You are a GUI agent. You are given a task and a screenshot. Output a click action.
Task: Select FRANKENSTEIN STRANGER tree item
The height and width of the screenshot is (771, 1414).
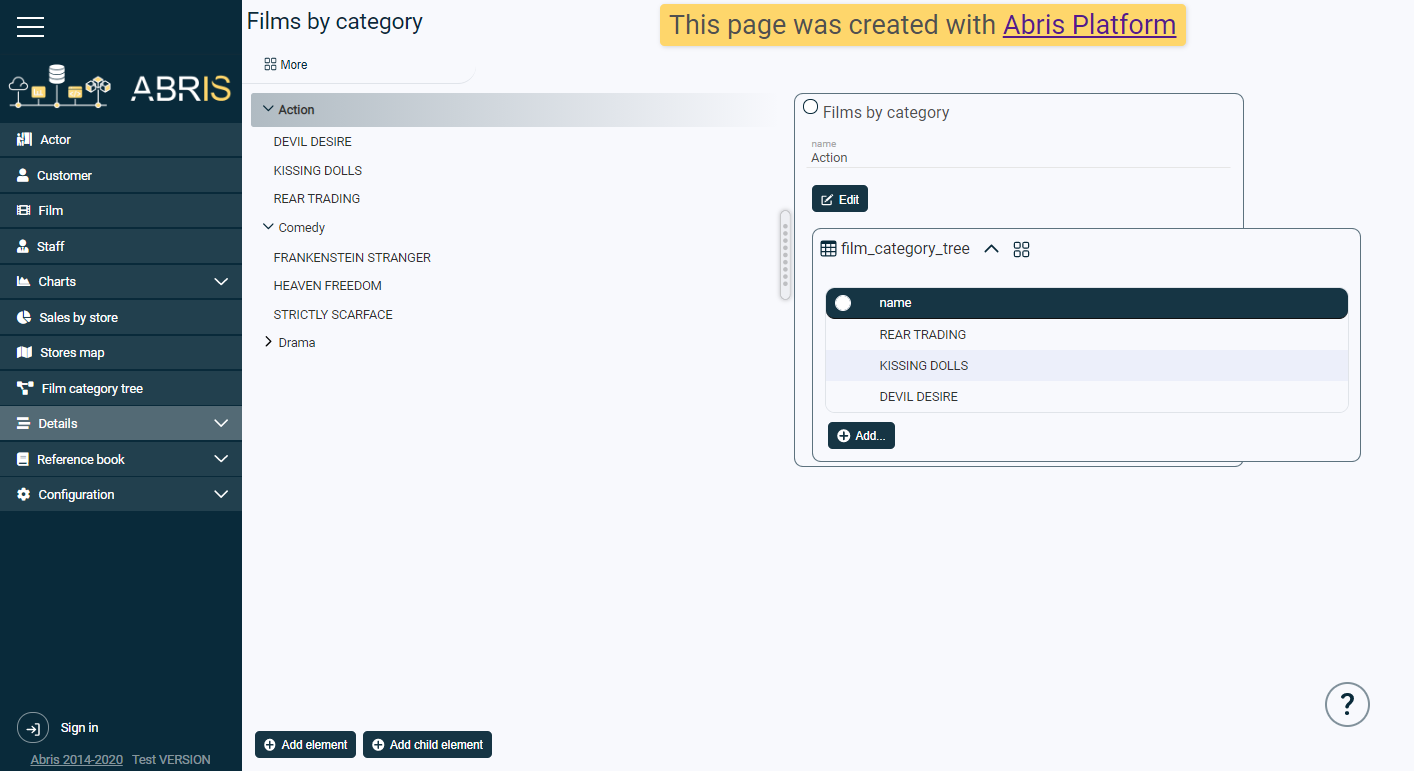click(352, 258)
